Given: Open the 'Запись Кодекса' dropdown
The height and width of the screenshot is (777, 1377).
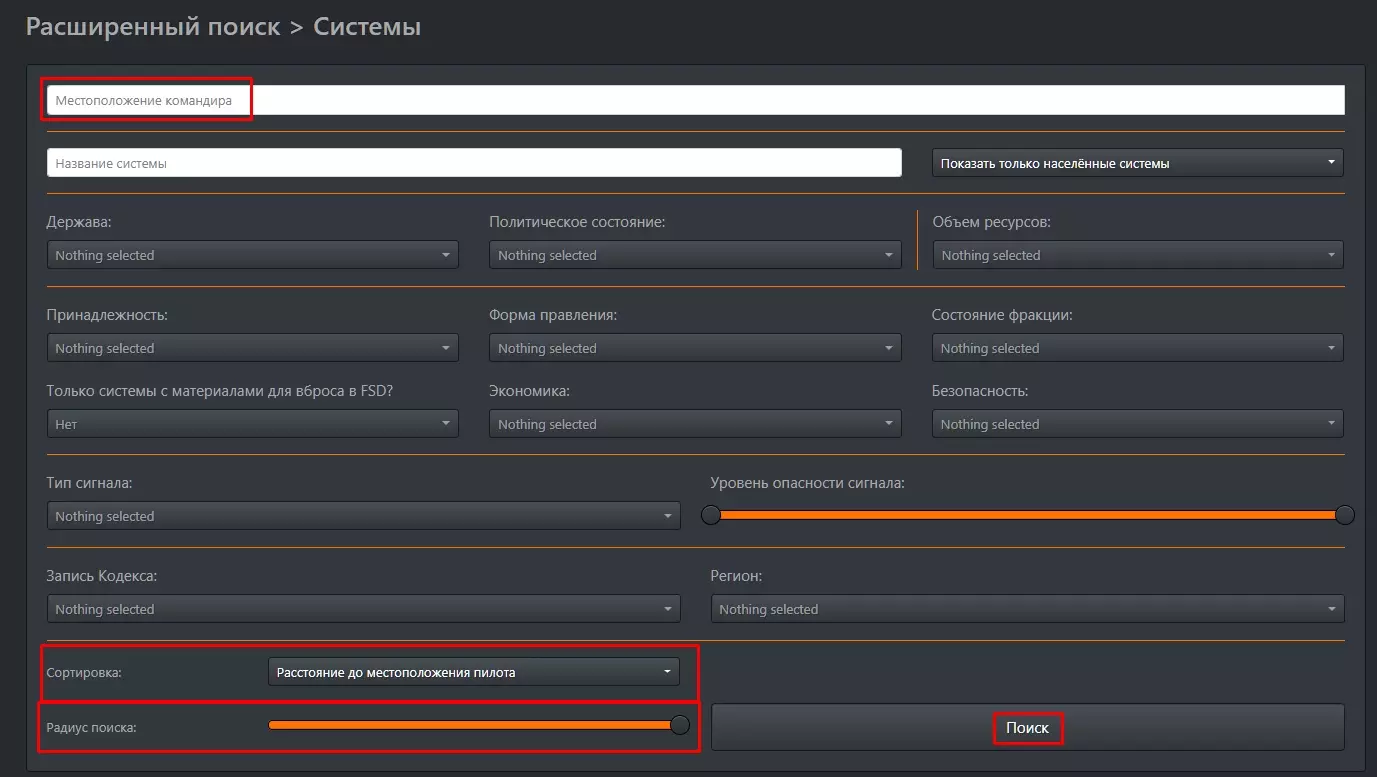Looking at the screenshot, I should pyautogui.click(x=363, y=609).
